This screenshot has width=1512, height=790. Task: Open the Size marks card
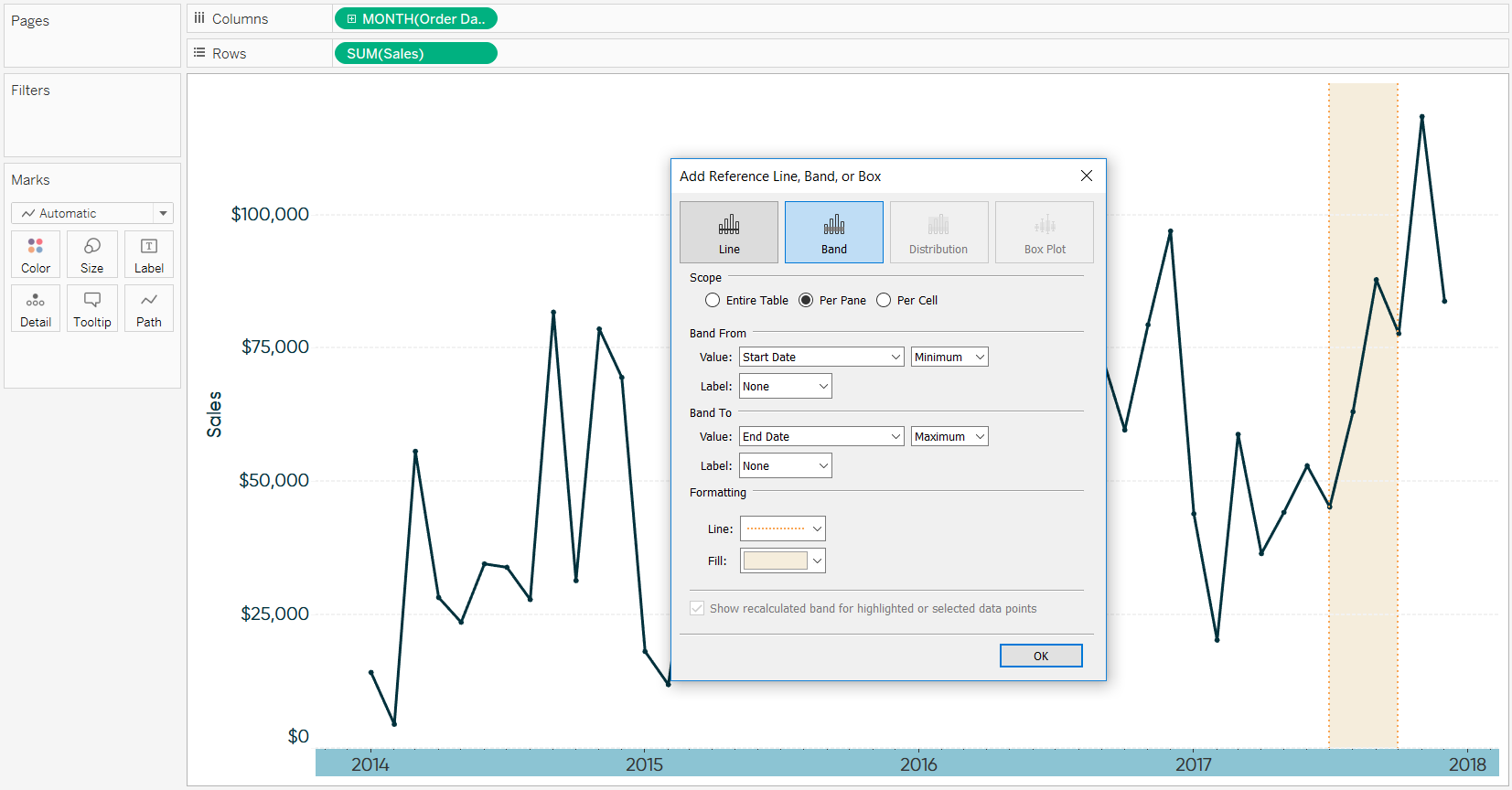[92, 254]
